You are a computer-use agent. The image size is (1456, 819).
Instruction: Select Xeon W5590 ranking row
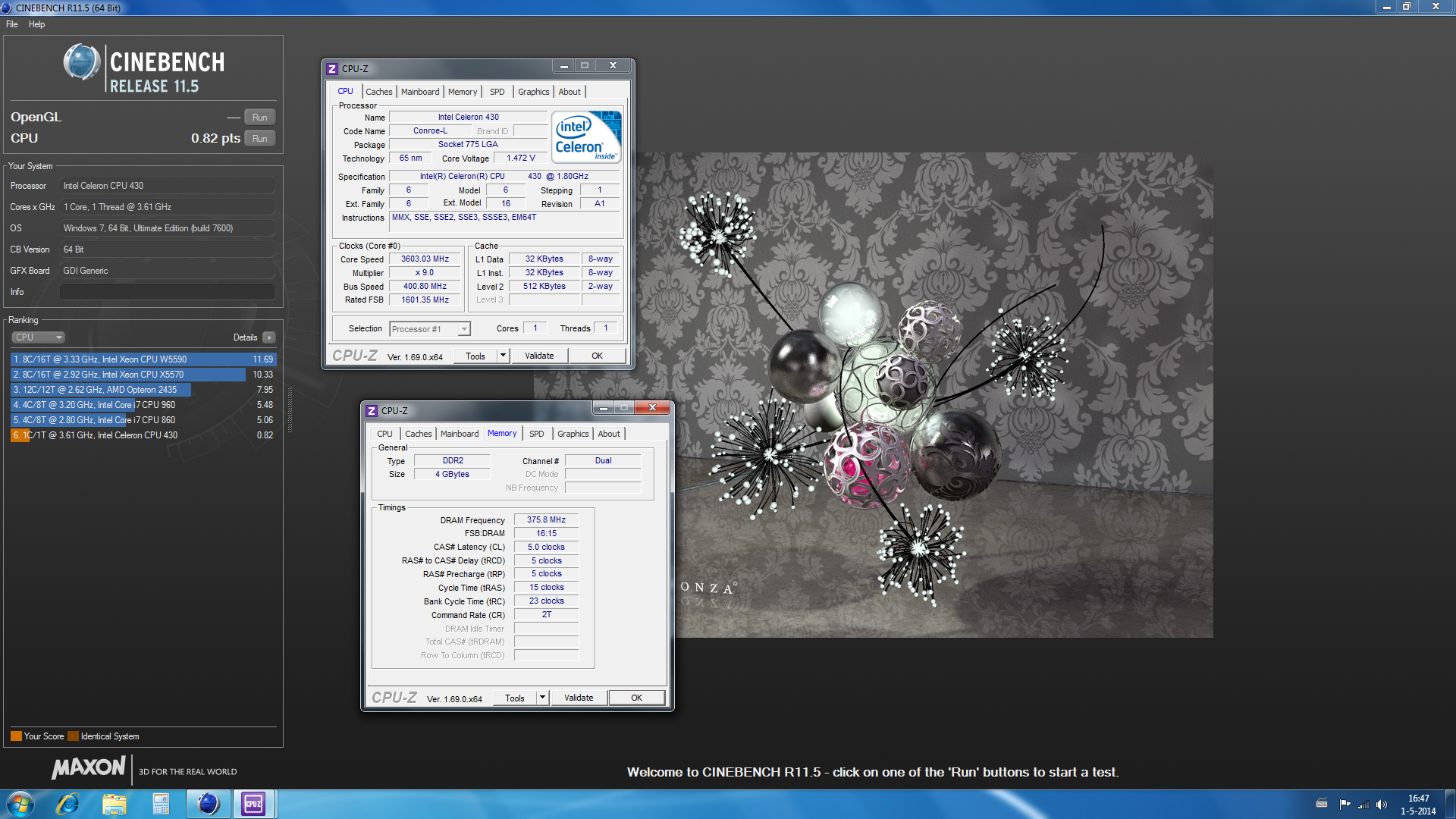click(143, 359)
